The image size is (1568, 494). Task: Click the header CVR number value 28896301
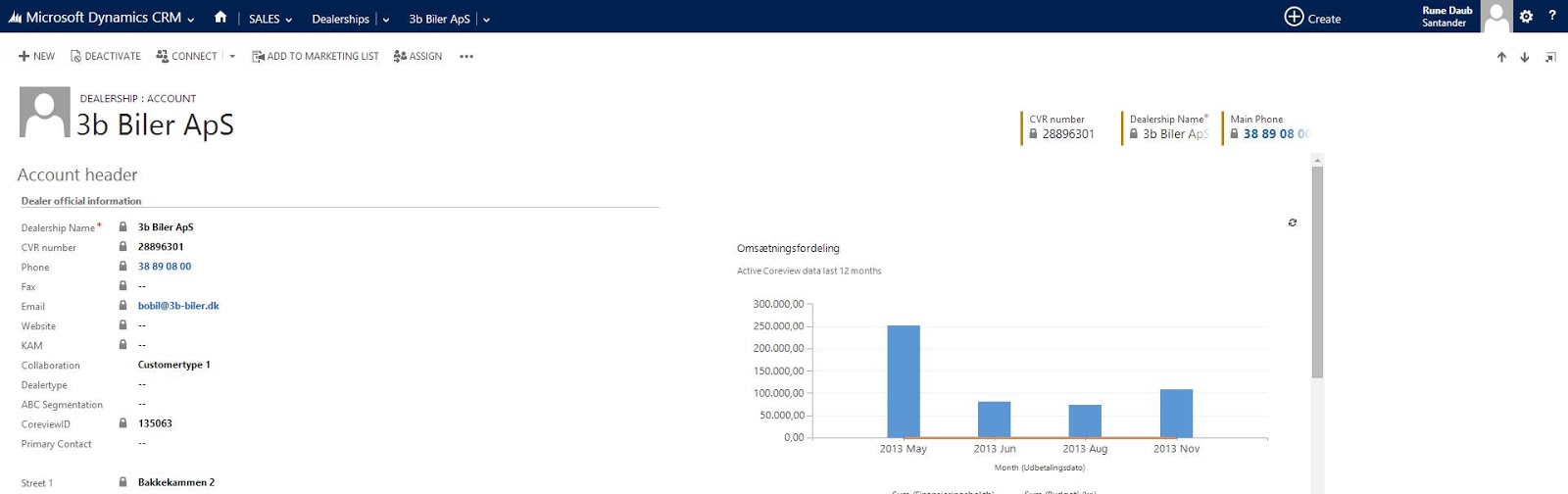coord(1068,134)
